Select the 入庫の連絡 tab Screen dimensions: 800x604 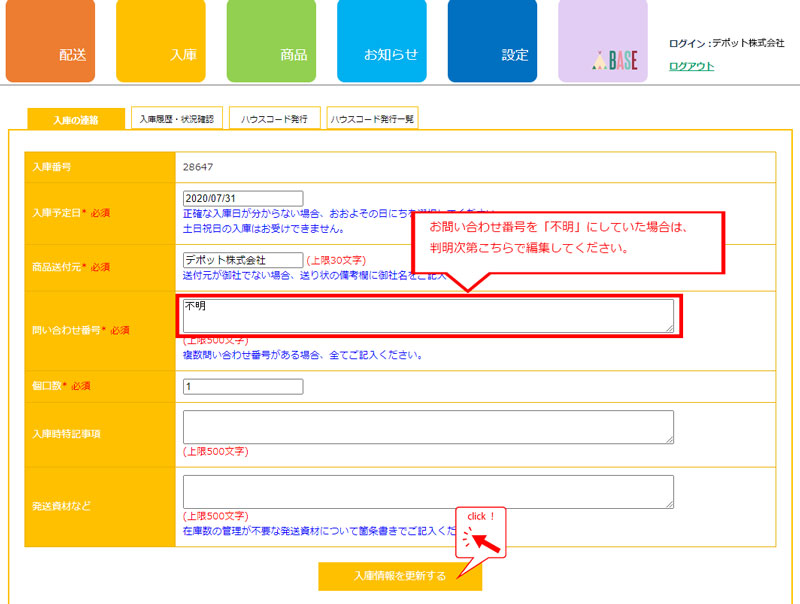[x=76, y=119]
